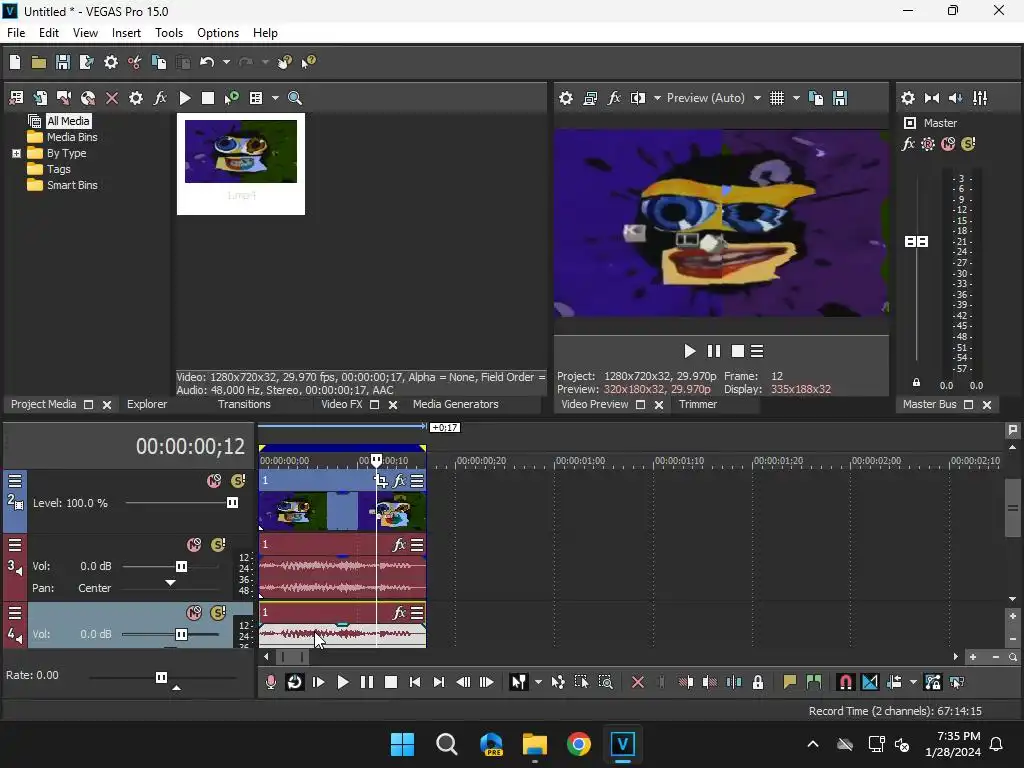The height and width of the screenshot is (768, 1024).
Task: Open Media FX in Project Media toolbar
Action: [x=160, y=98]
